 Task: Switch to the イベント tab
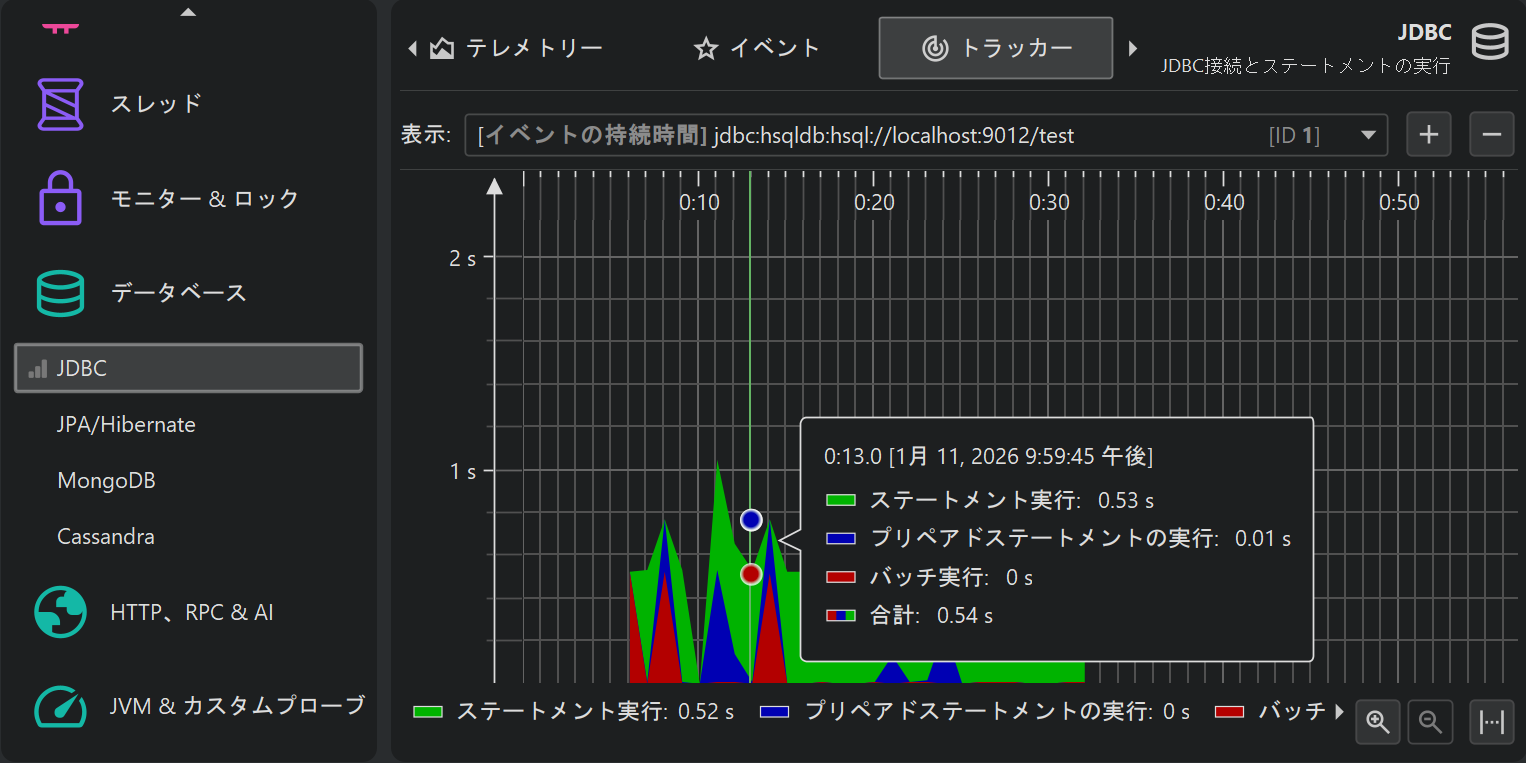click(757, 48)
